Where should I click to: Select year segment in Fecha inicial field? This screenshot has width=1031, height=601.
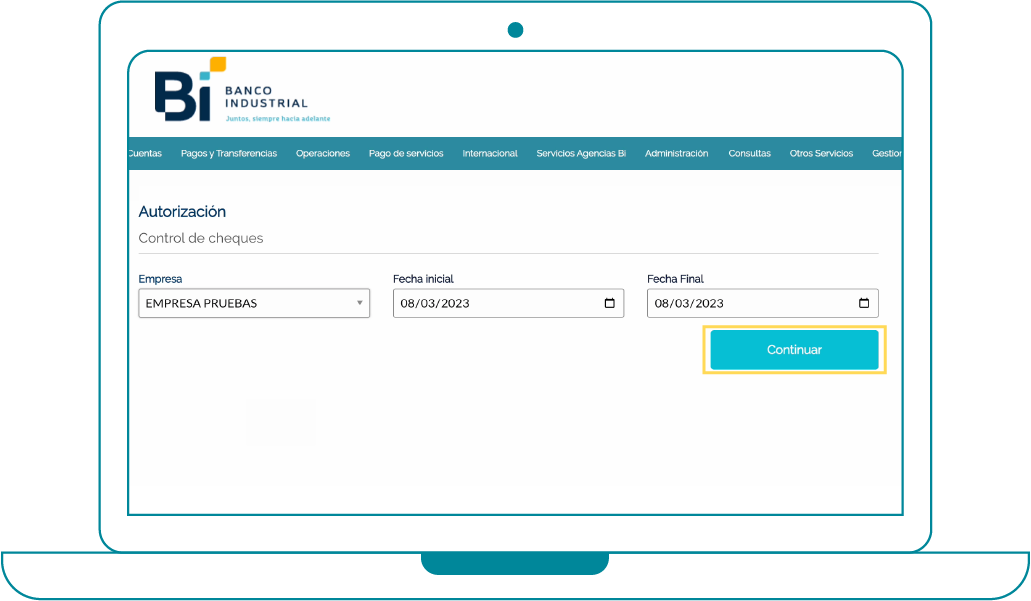pos(454,304)
